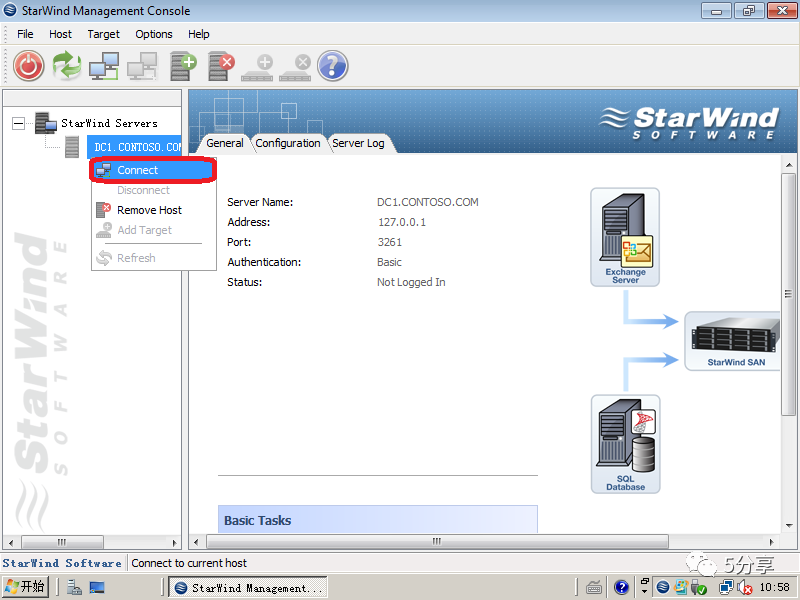Click the Connect computers toolbar icon
The height and width of the screenshot is (600, 800).
104,66
